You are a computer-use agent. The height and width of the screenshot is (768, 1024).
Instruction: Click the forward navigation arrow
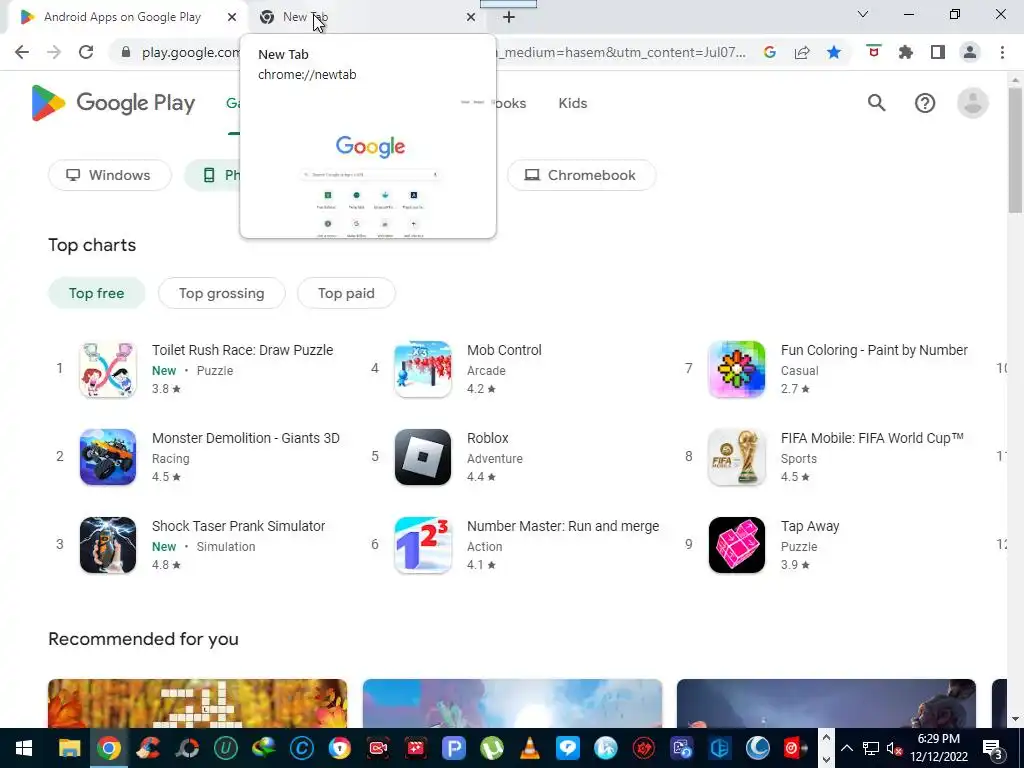click(54, 52)
